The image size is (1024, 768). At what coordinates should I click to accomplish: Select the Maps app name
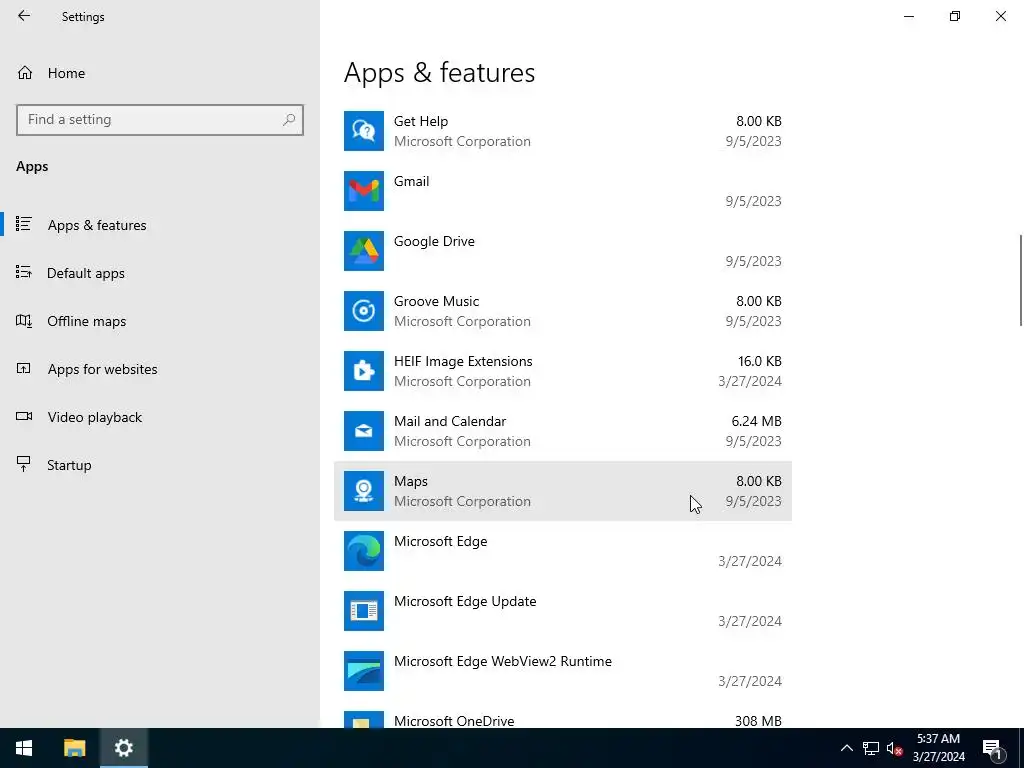click(411, 481)
